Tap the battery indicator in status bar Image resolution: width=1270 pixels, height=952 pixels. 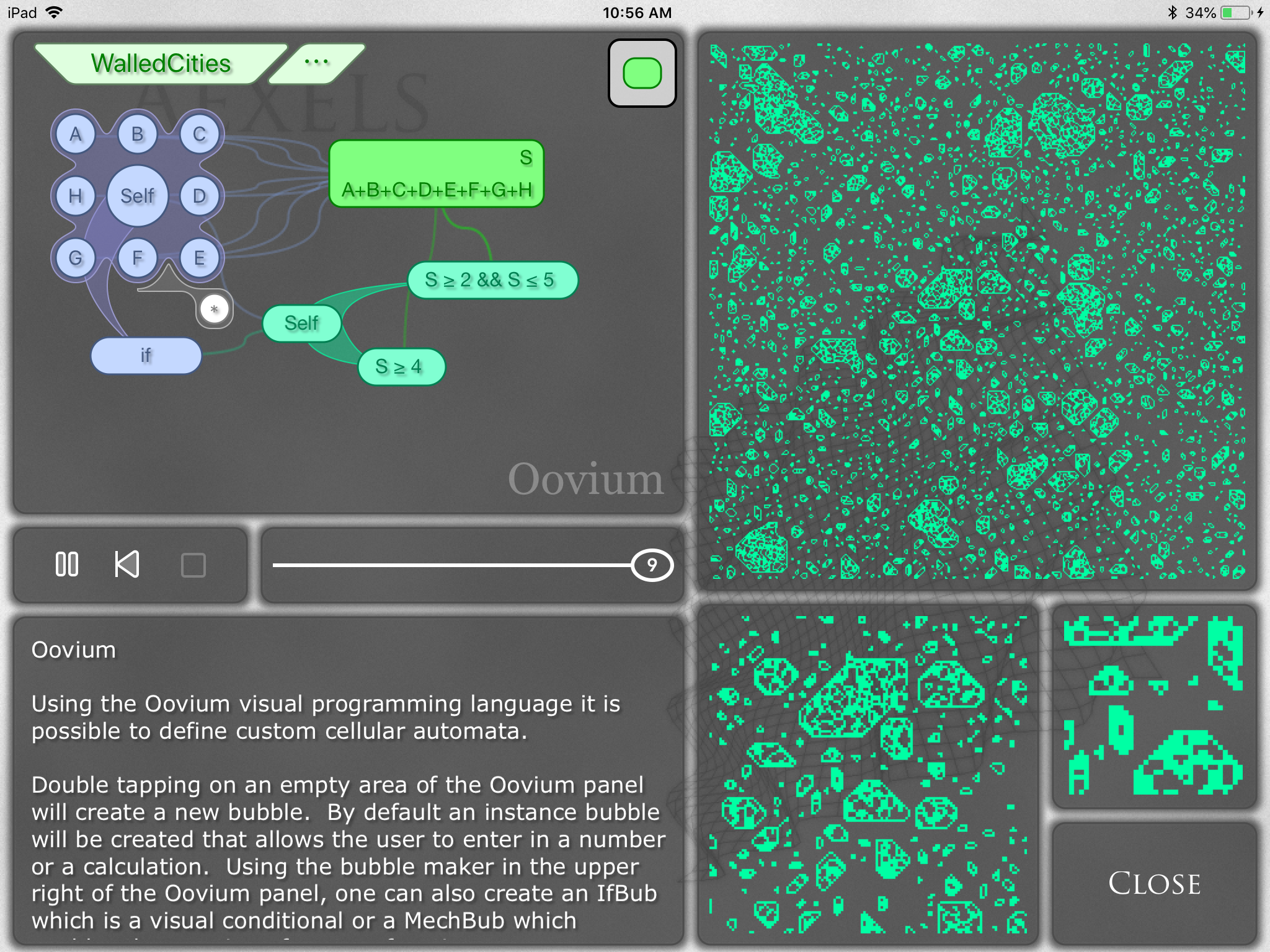pyautogui.click(x=1237, y=13)
